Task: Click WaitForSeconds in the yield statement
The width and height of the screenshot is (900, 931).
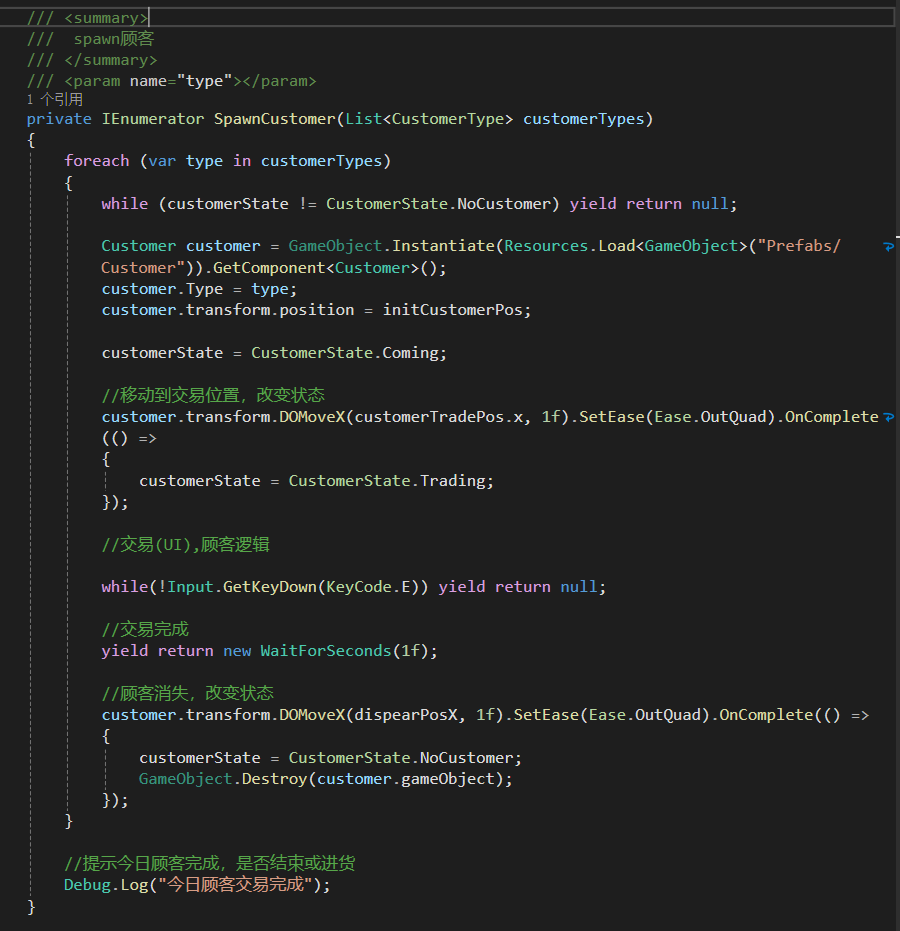Action: click(x=326, y=651)
